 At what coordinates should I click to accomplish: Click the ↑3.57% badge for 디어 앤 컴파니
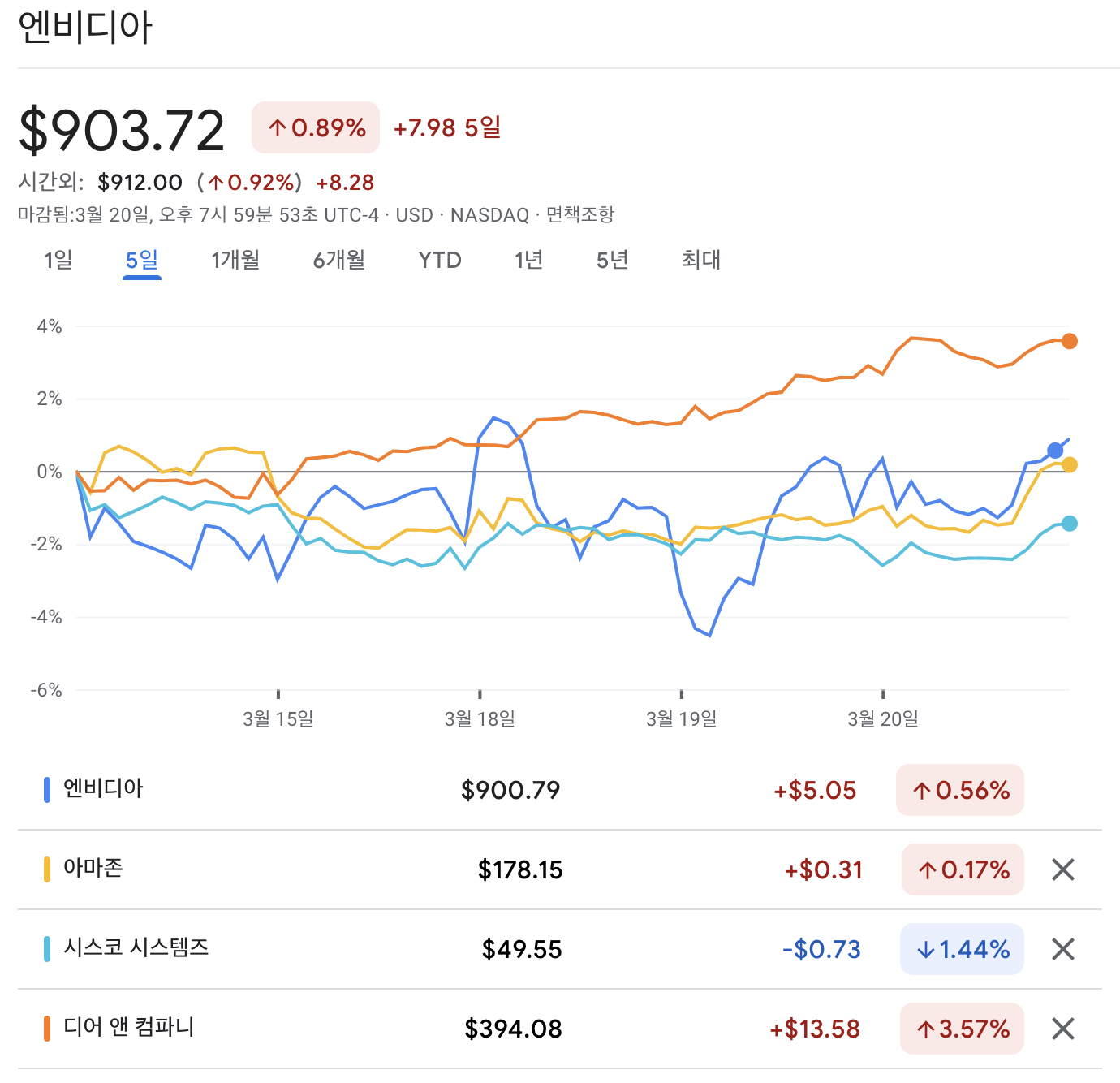[x=962, y=1029]
